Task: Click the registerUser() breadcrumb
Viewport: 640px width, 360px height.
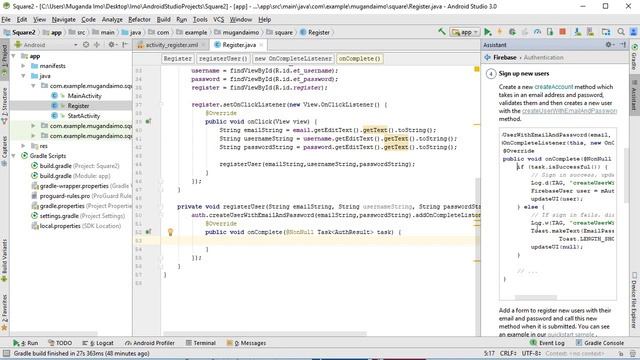Action: (x=223, y=59)
